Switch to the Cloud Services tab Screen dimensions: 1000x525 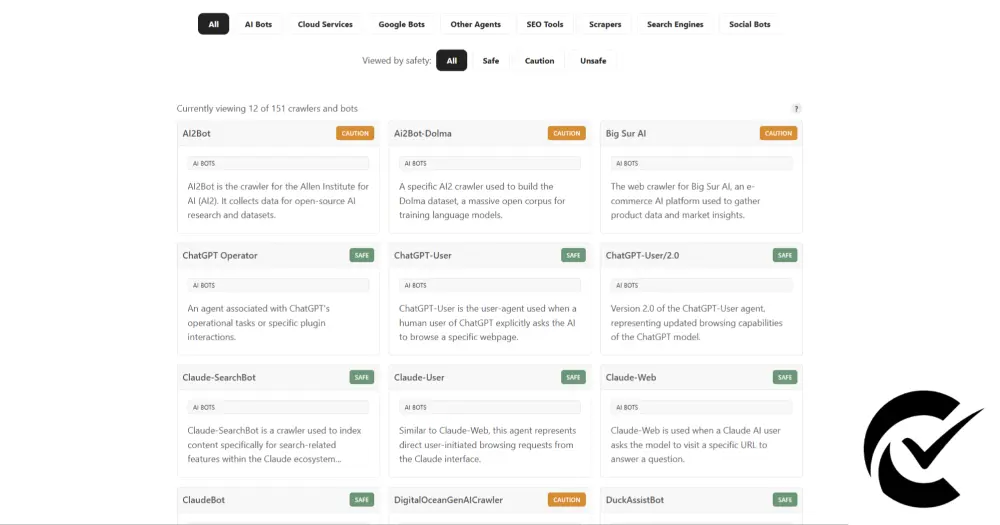(325, 24)
